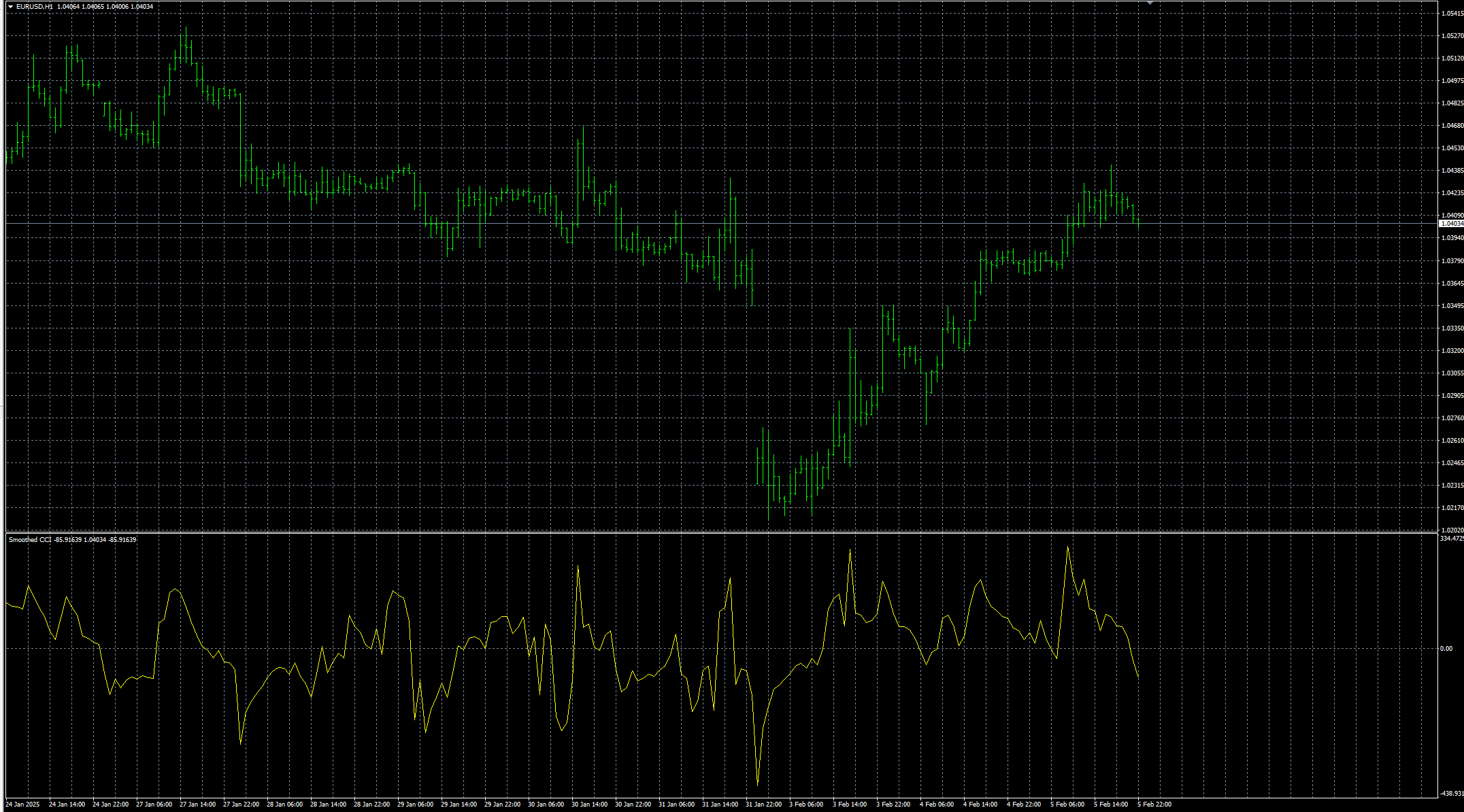Viewport: 1464px width, 812px height.
Task: Click the 4 Feb 06:00 time label
Action: click(937, 805)
